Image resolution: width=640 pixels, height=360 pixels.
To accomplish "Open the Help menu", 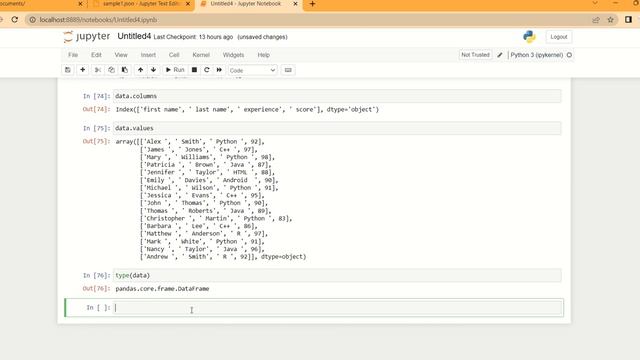I will point(264,55).
